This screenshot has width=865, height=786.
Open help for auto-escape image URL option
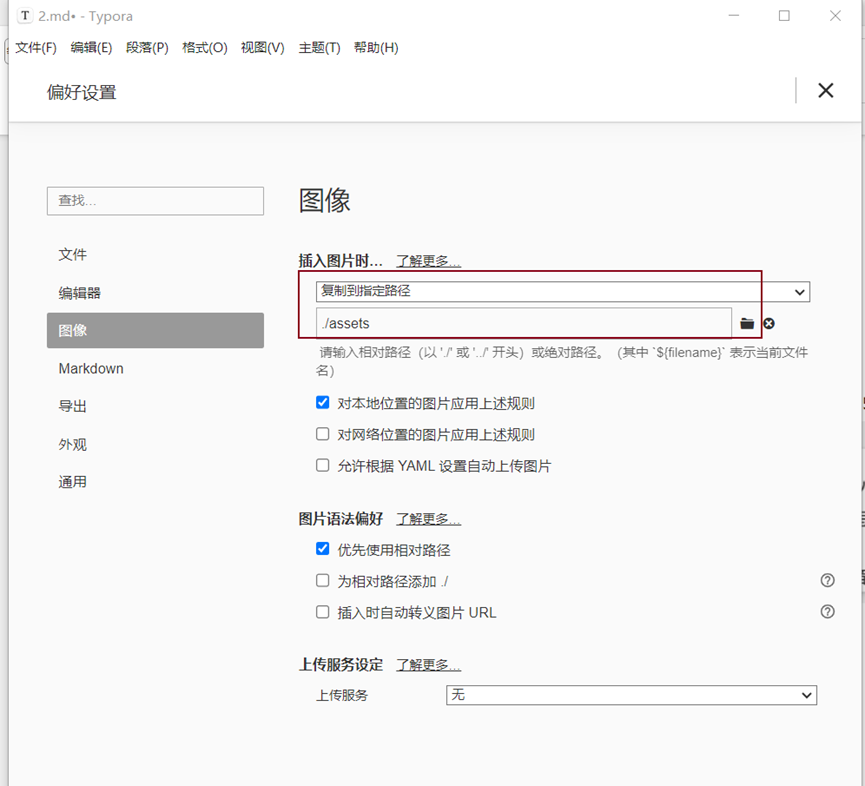point(827,612)
